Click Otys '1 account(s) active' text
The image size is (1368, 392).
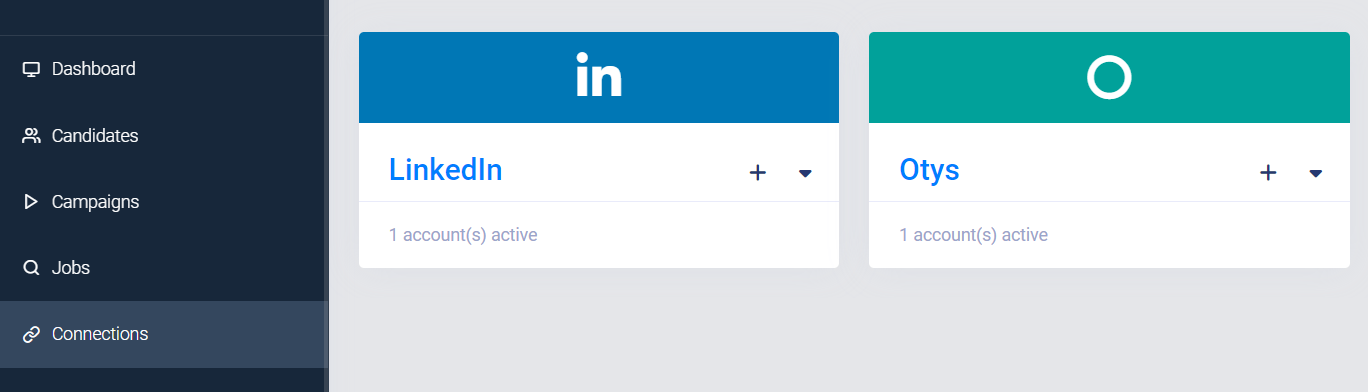tap(974, 236)
